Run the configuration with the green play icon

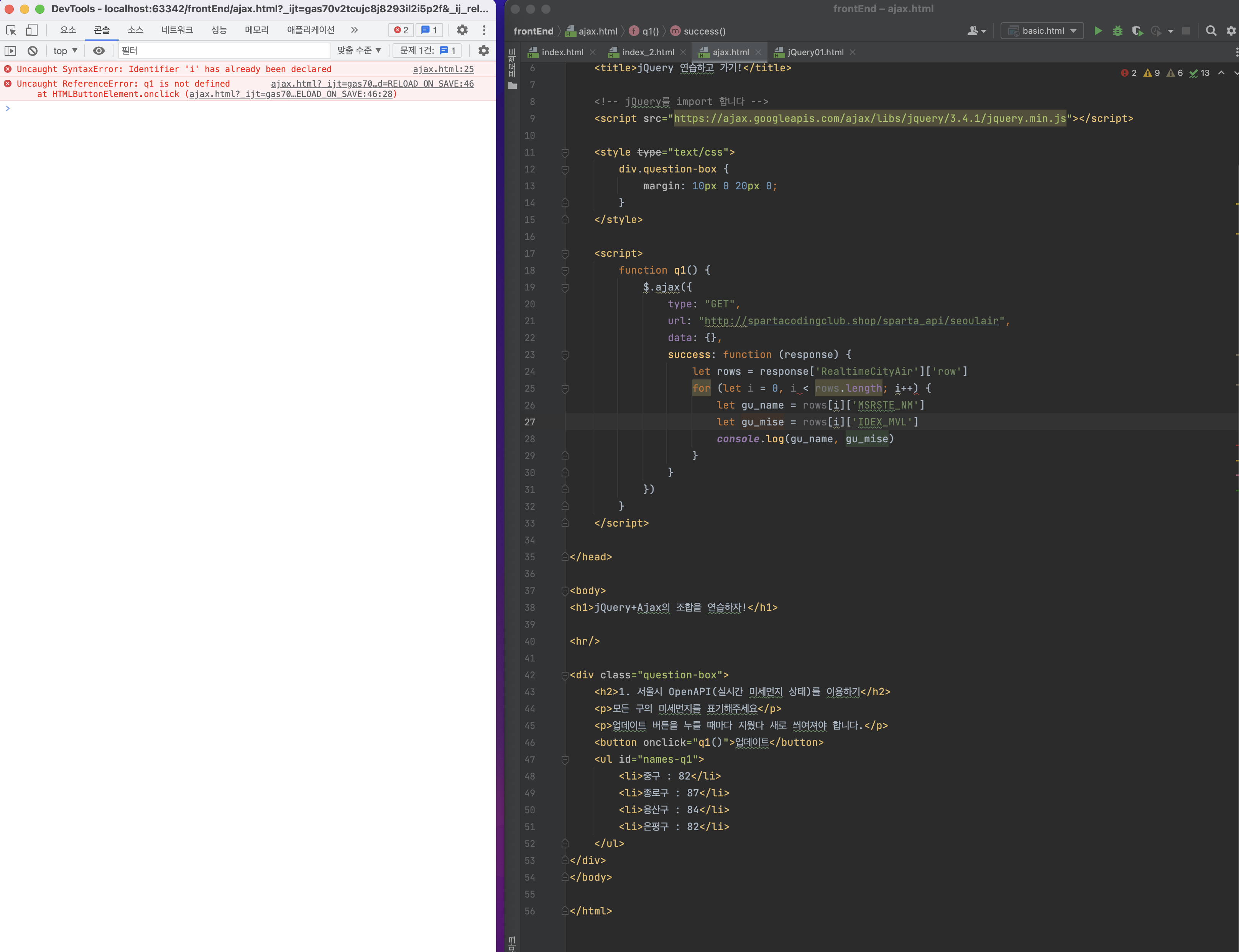(x=1098, y=31)
